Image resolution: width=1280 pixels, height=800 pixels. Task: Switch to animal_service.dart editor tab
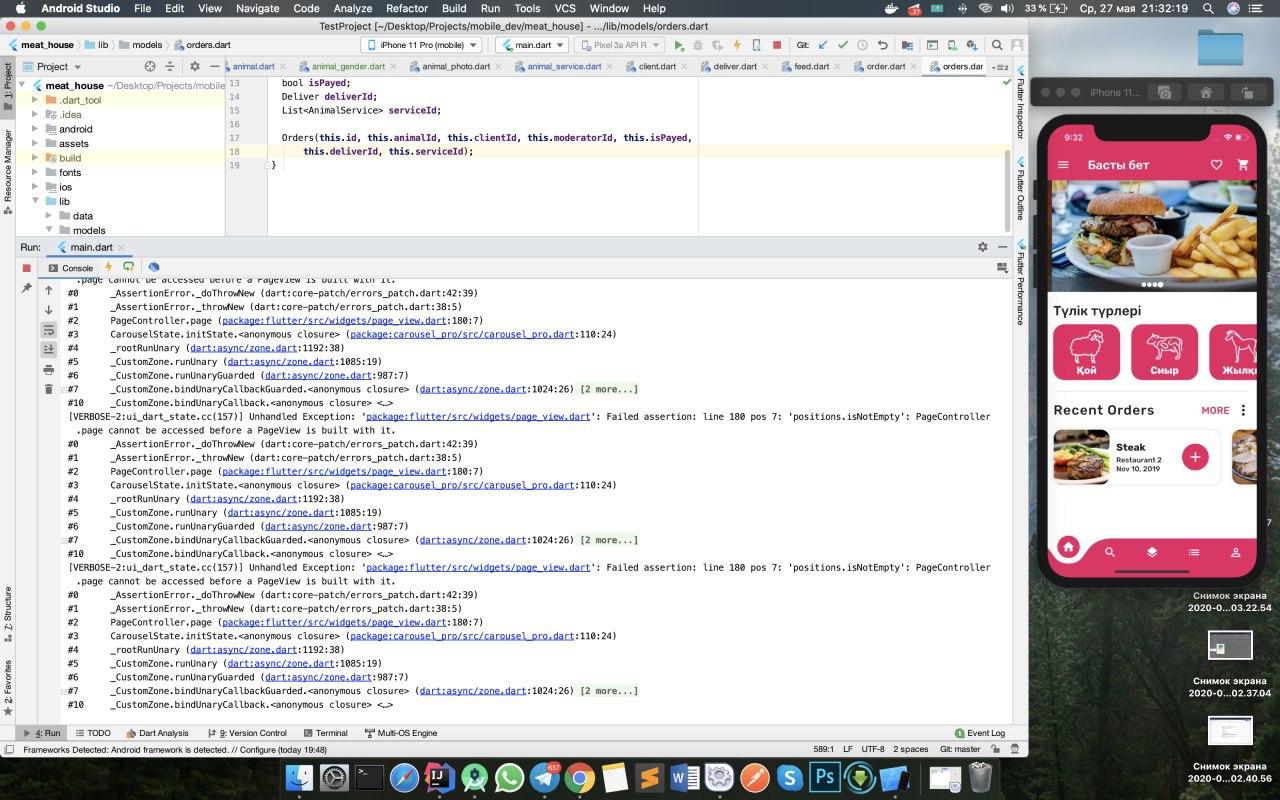click(564, 67)
